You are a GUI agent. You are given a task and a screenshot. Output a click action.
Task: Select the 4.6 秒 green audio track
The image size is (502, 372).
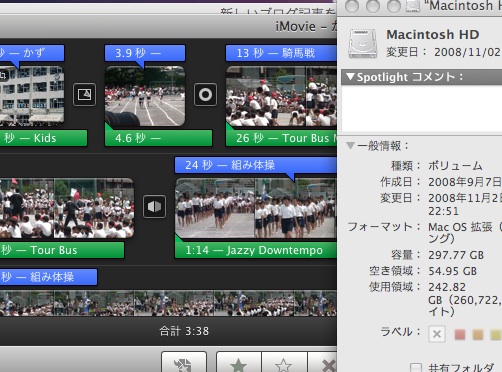[x=158, y=138]
